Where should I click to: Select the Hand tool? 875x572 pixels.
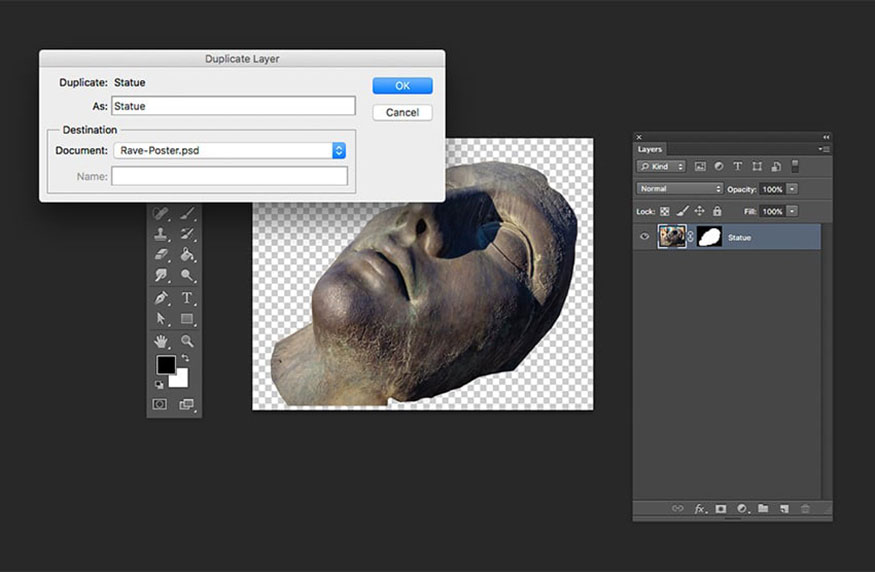(x=161, y=341)
